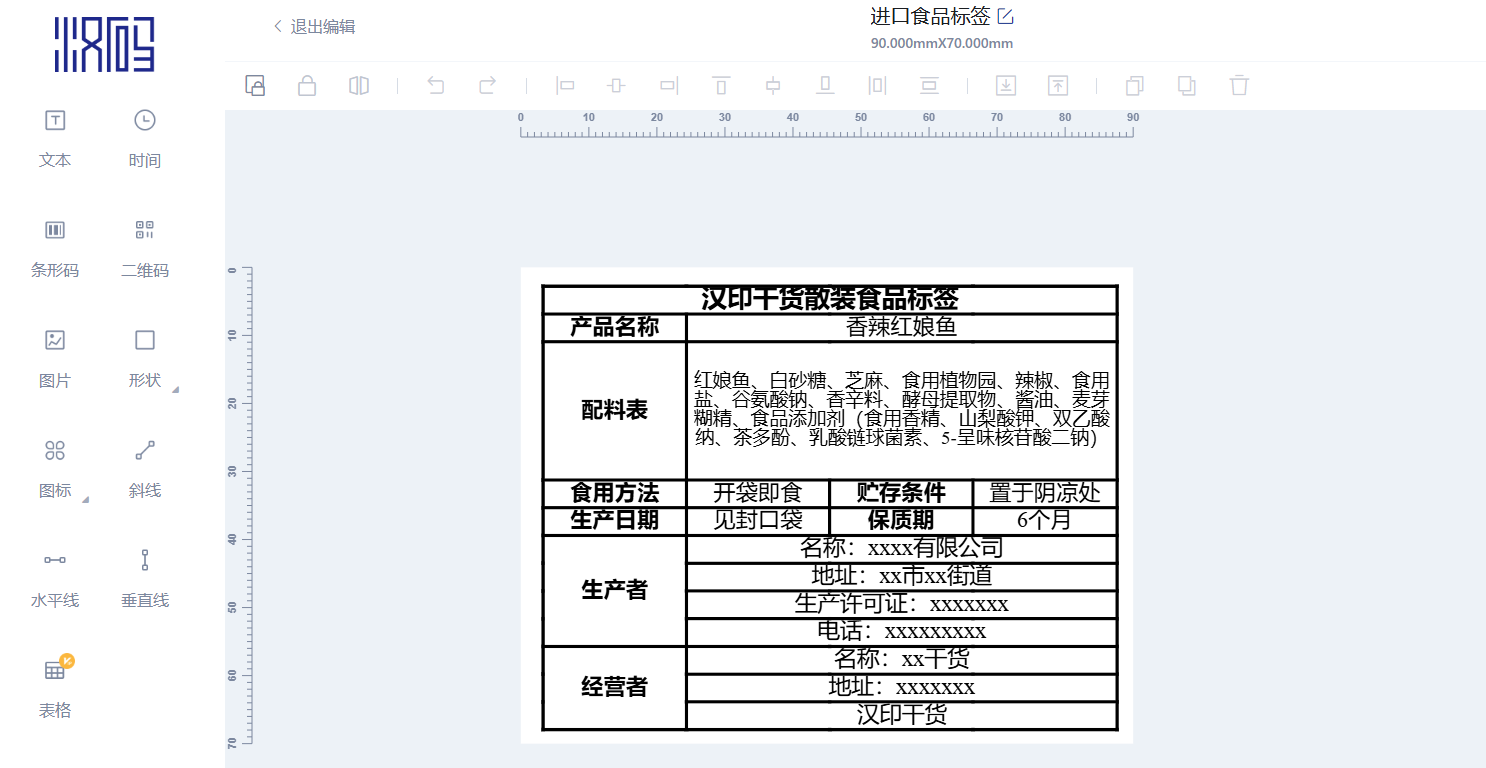Image resolution: width=1486 pixels, height=768 pixels.
Task: Select the 斜线 diagonal line tool
Action: pos(145,468)
